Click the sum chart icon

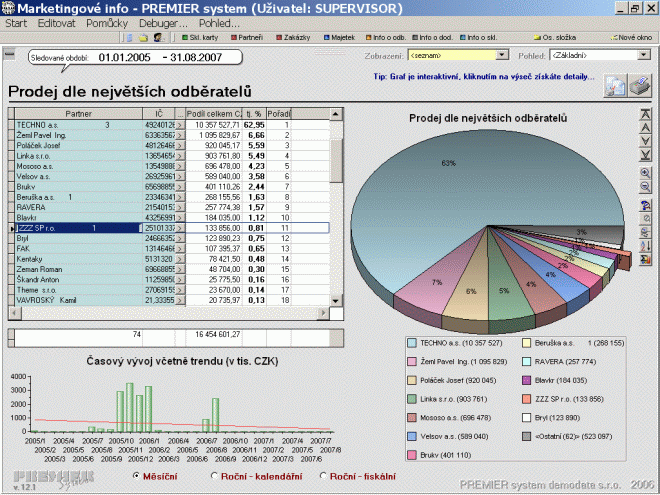tap(645, 259)
